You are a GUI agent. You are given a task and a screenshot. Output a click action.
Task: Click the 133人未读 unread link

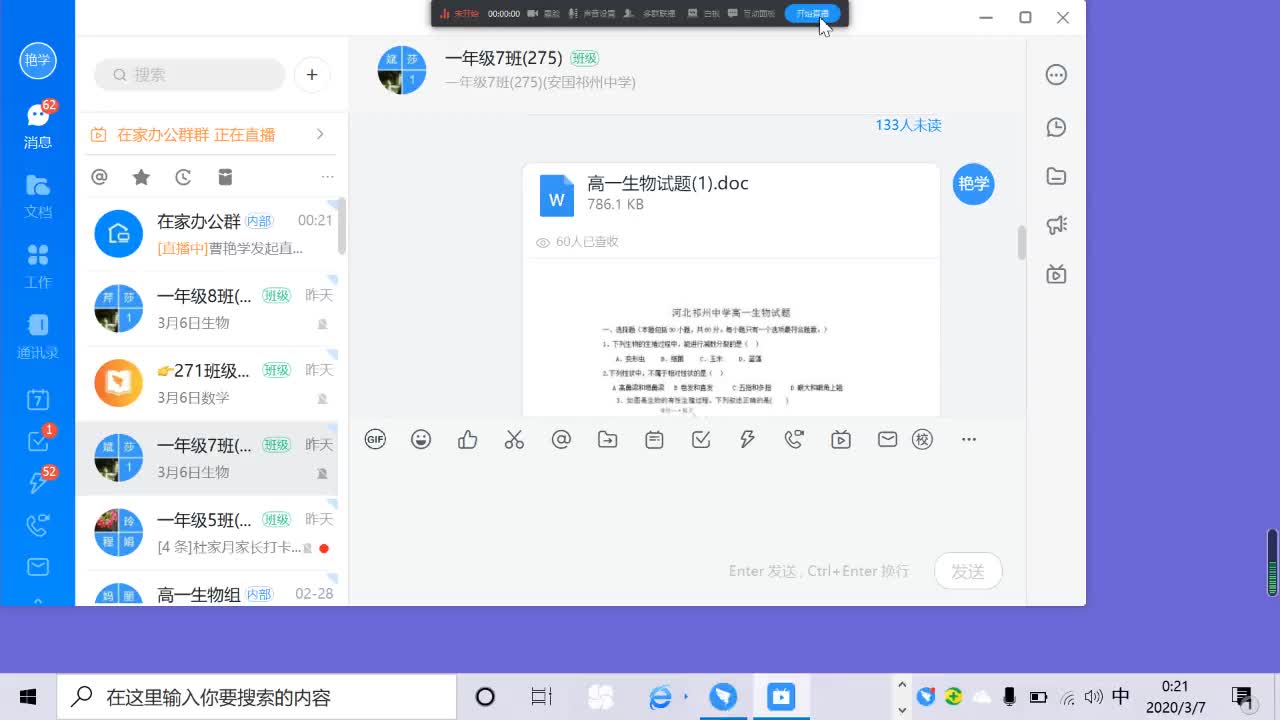[908, 125]
